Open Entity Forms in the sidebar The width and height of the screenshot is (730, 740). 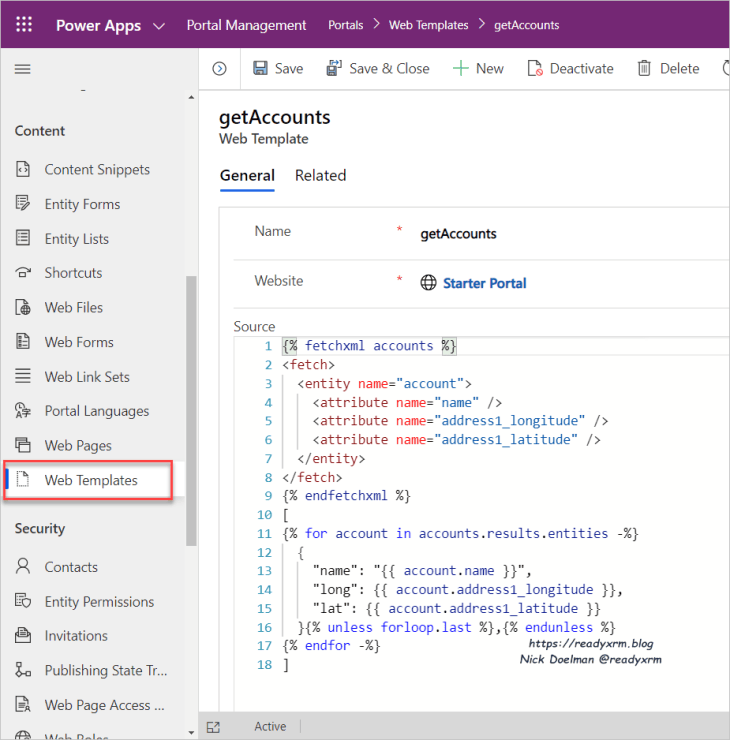point(83,204)
